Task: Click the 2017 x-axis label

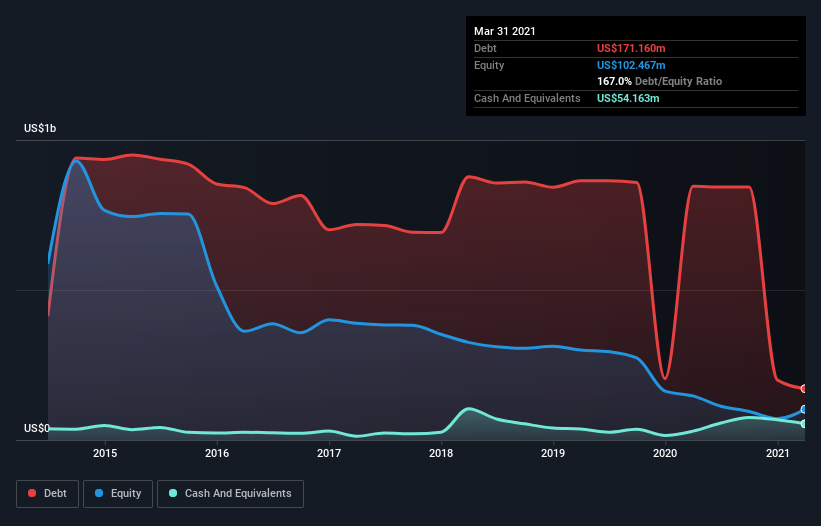Action: click(329, 453)
